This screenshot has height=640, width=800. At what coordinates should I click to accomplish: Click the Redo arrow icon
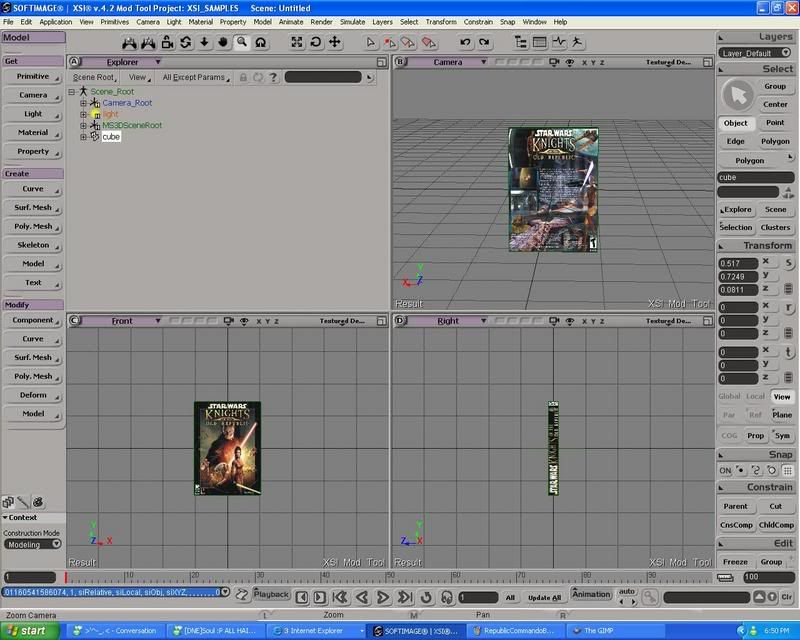tap(484, 42)
